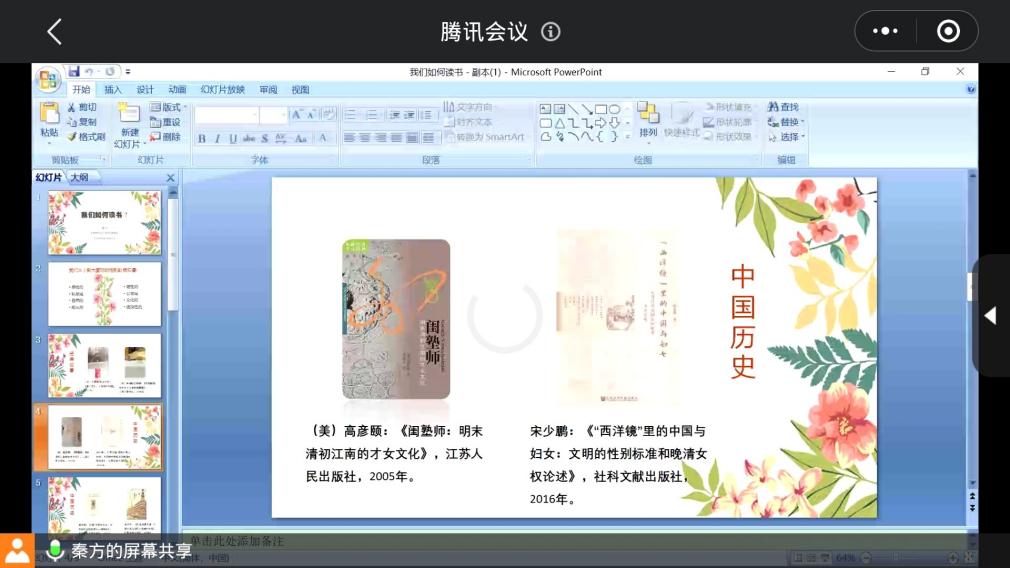Click the record circle button at top right
Viewport: 1010px width, 568px height.
point(948,32)
